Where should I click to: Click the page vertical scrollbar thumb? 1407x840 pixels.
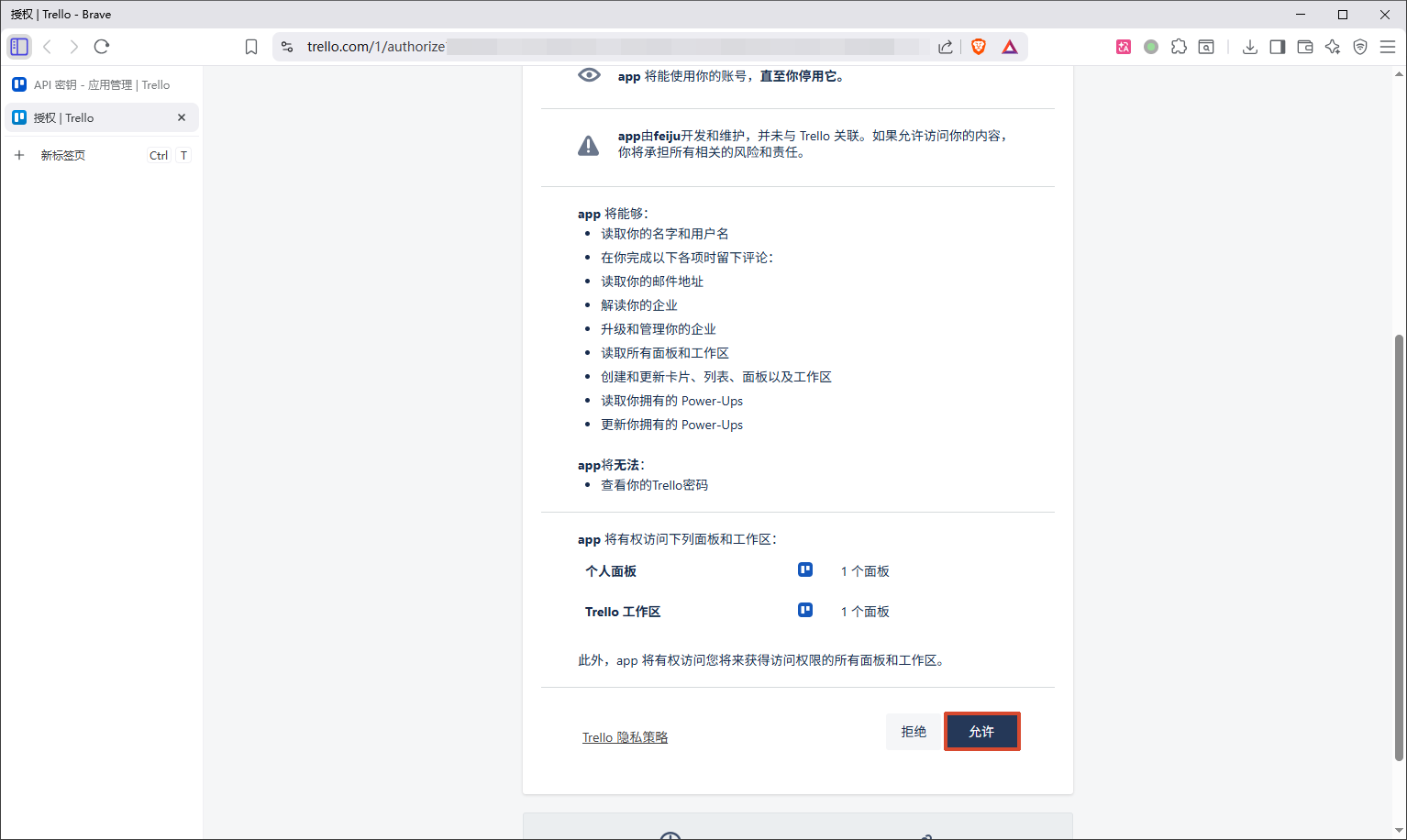click(1399, 547)
